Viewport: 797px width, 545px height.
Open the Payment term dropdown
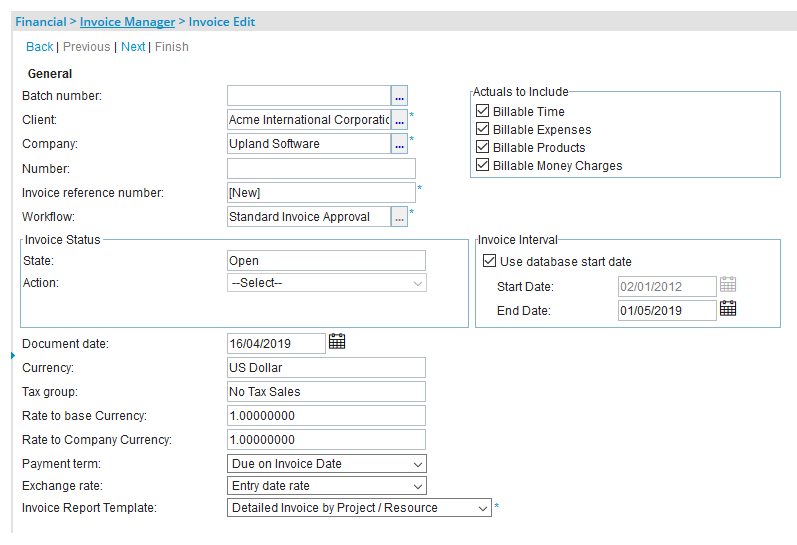tap(327, 464)
